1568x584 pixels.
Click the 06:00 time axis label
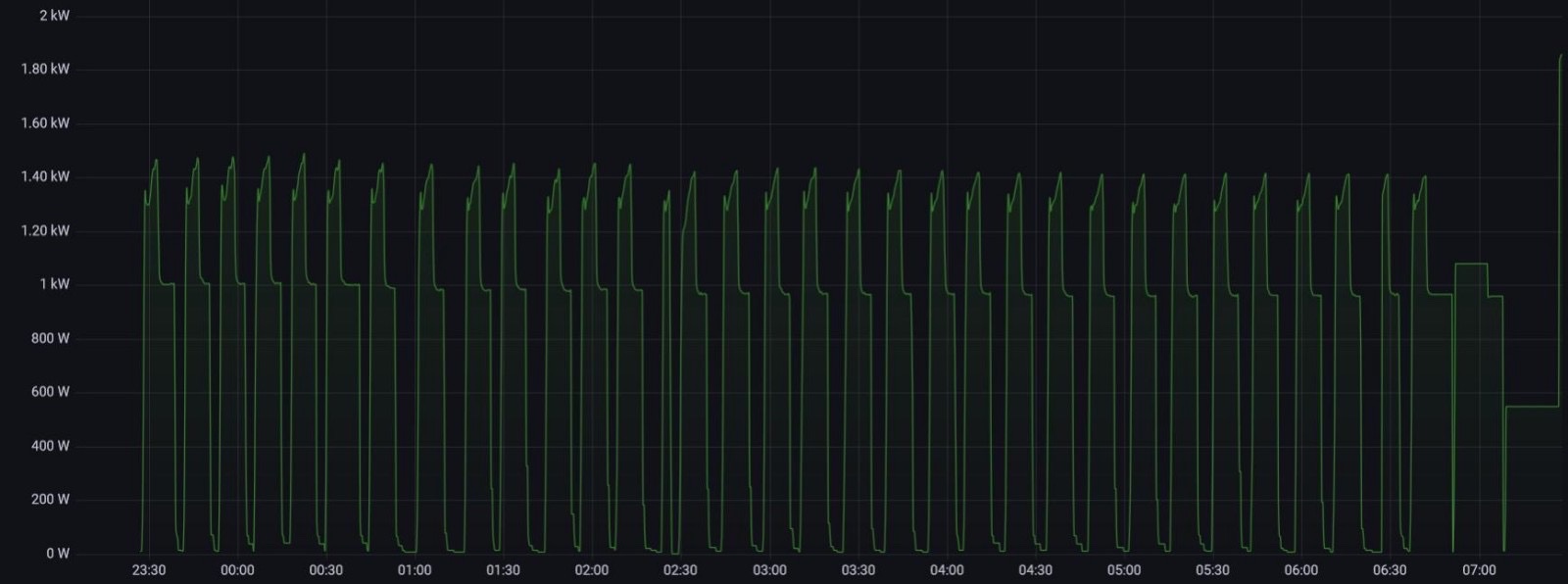tap(1301, 570)
